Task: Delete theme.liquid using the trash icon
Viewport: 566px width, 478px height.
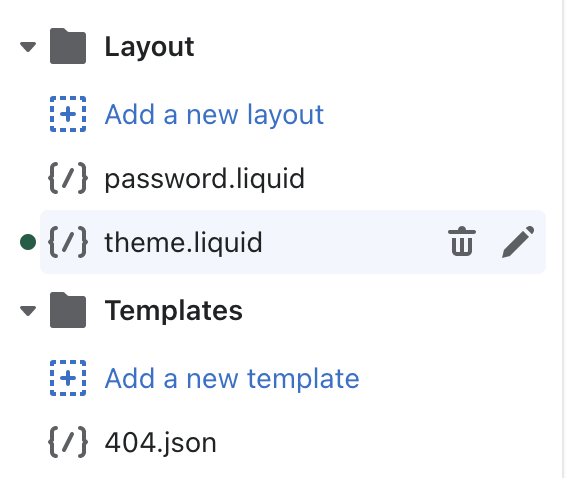Action: [462, 242]
